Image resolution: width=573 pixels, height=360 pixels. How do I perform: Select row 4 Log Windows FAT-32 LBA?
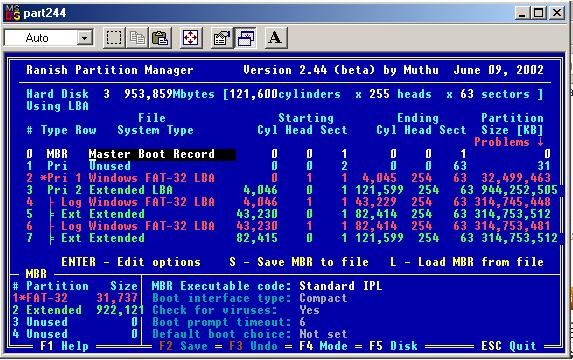[289, 202]
